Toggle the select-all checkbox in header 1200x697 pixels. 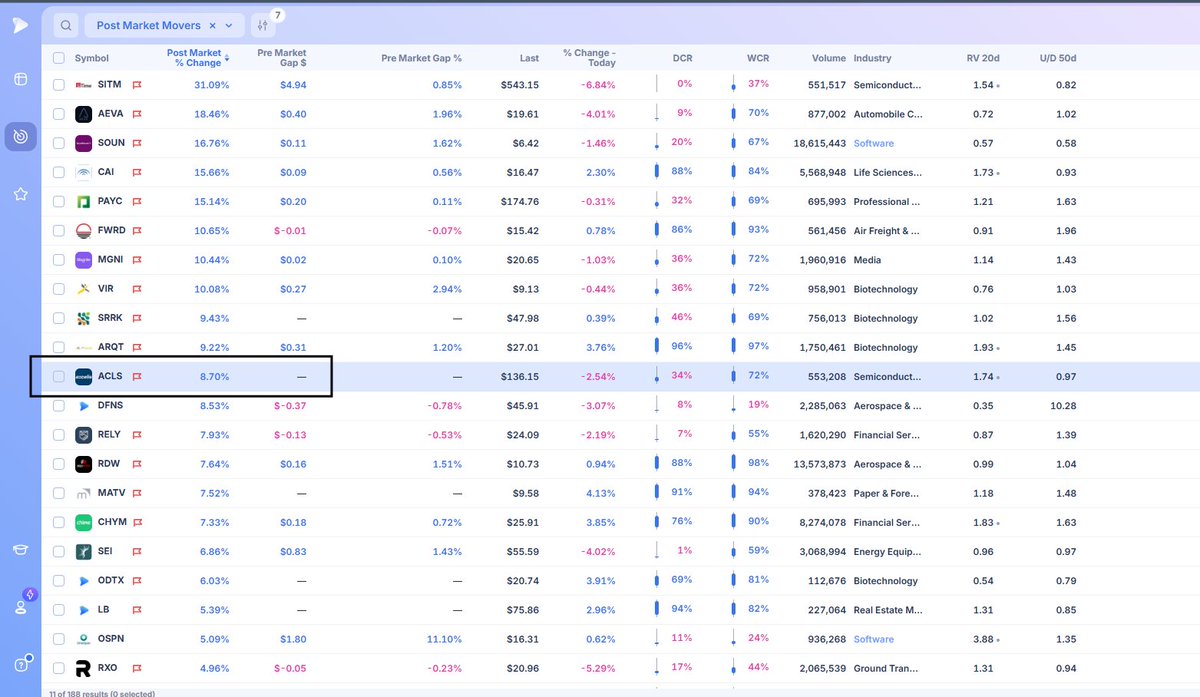[x=58, y=58]
